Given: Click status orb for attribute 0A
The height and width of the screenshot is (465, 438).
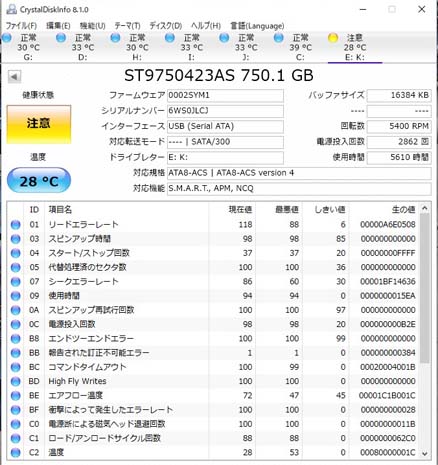Looking at the screenshot, I should 15,310.
